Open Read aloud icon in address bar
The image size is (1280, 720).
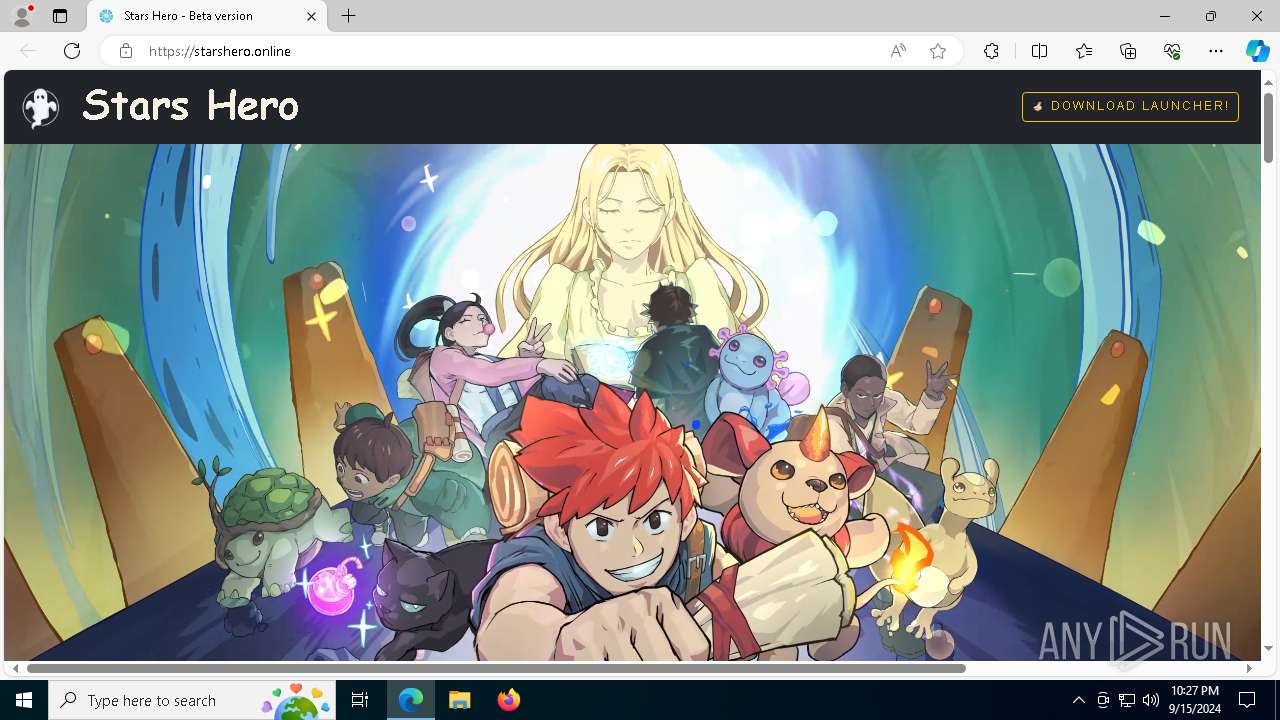[x=898, y=51]
